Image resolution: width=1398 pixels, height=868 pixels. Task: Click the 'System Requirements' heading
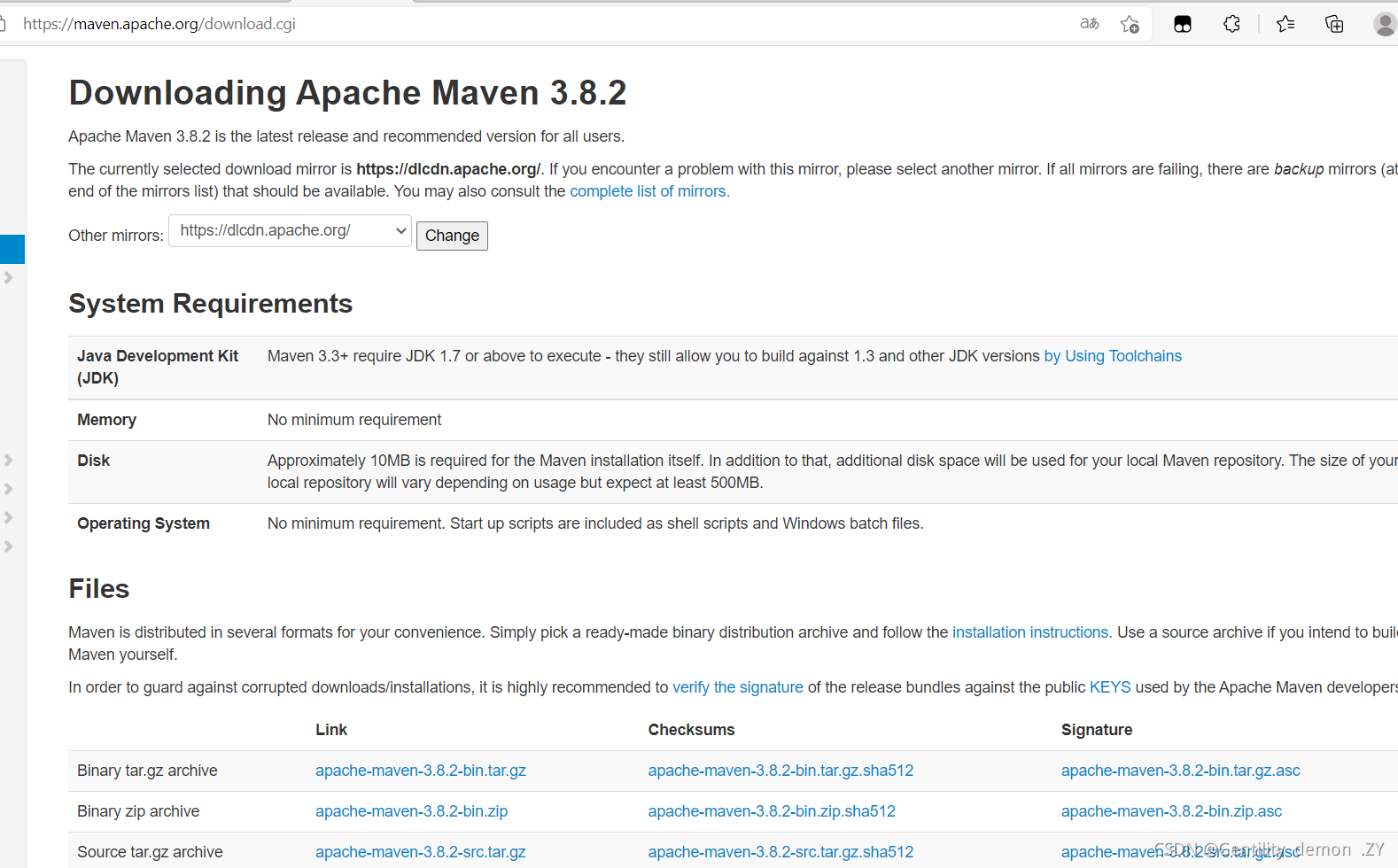click(x=211, y=304)
